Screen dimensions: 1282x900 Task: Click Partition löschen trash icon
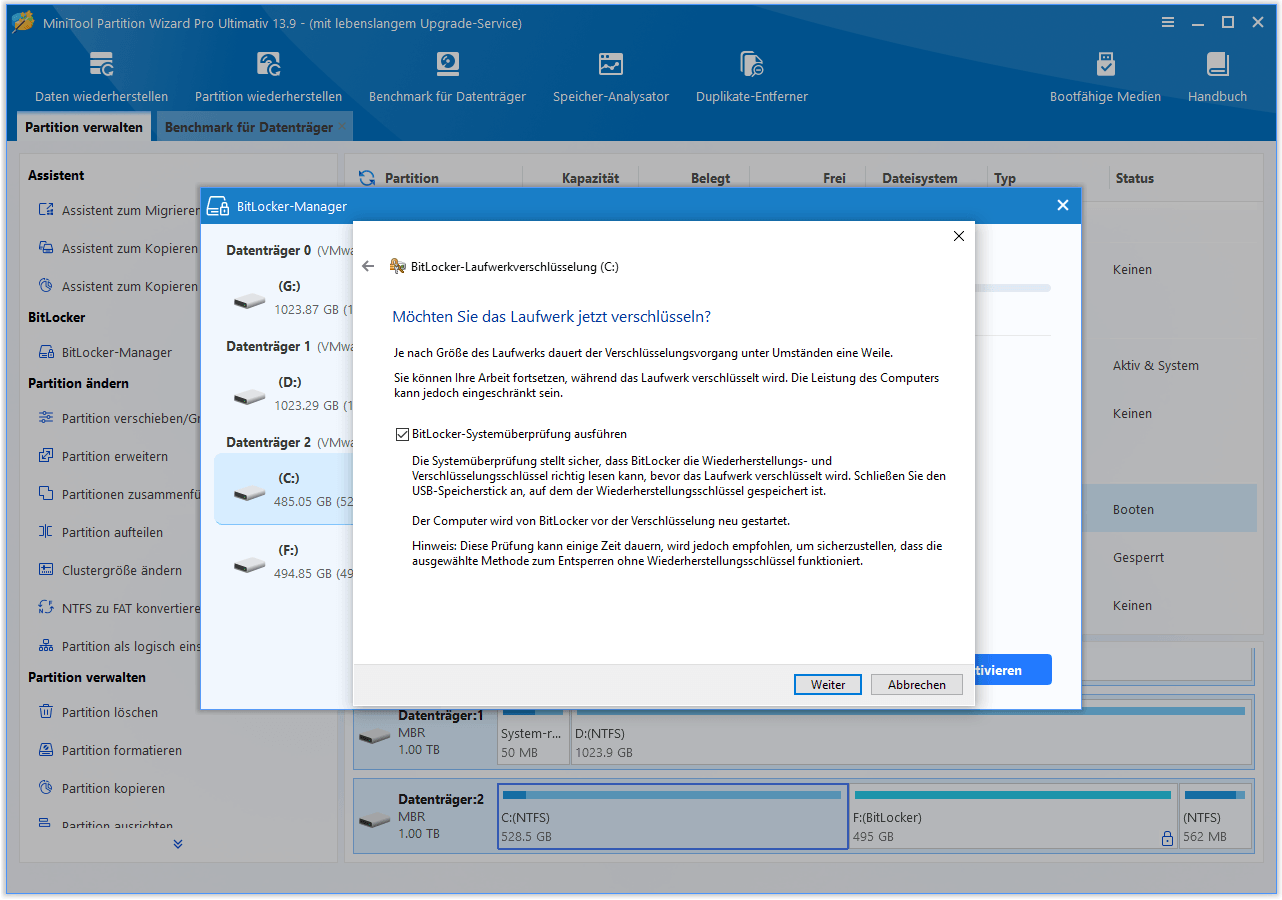(46, 712)
